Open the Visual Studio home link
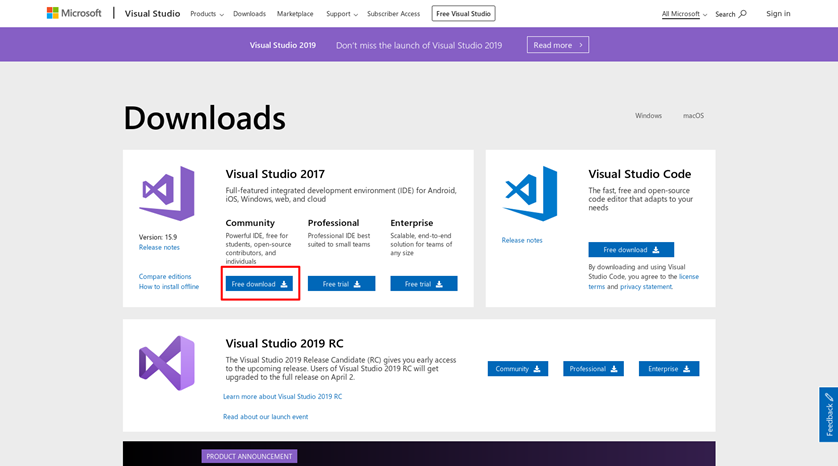Image resolution: width=838 pixels, height=466 pixels. point(152,13)
